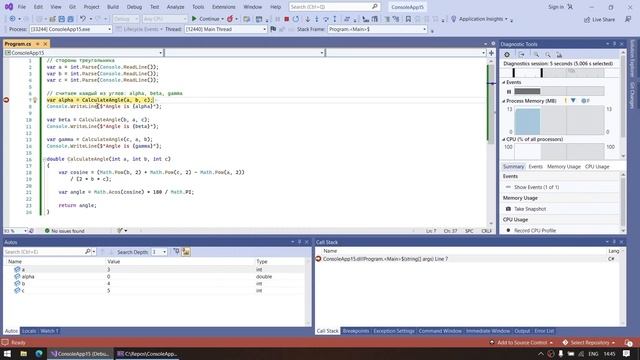Collapse the Events section in Diagnostic Tools

click(504, 82)
